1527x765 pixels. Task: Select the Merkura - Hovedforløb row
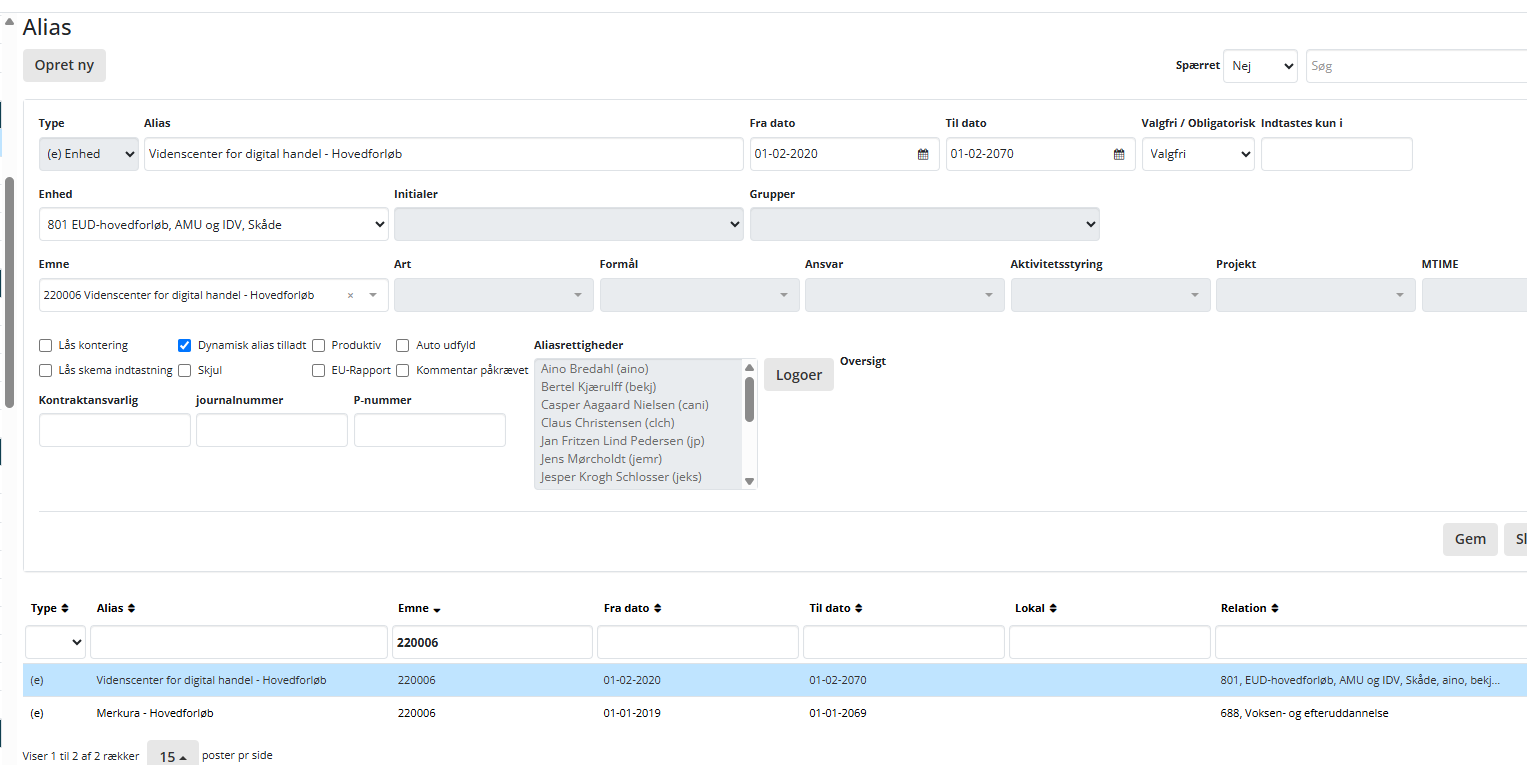pos(155,714)
